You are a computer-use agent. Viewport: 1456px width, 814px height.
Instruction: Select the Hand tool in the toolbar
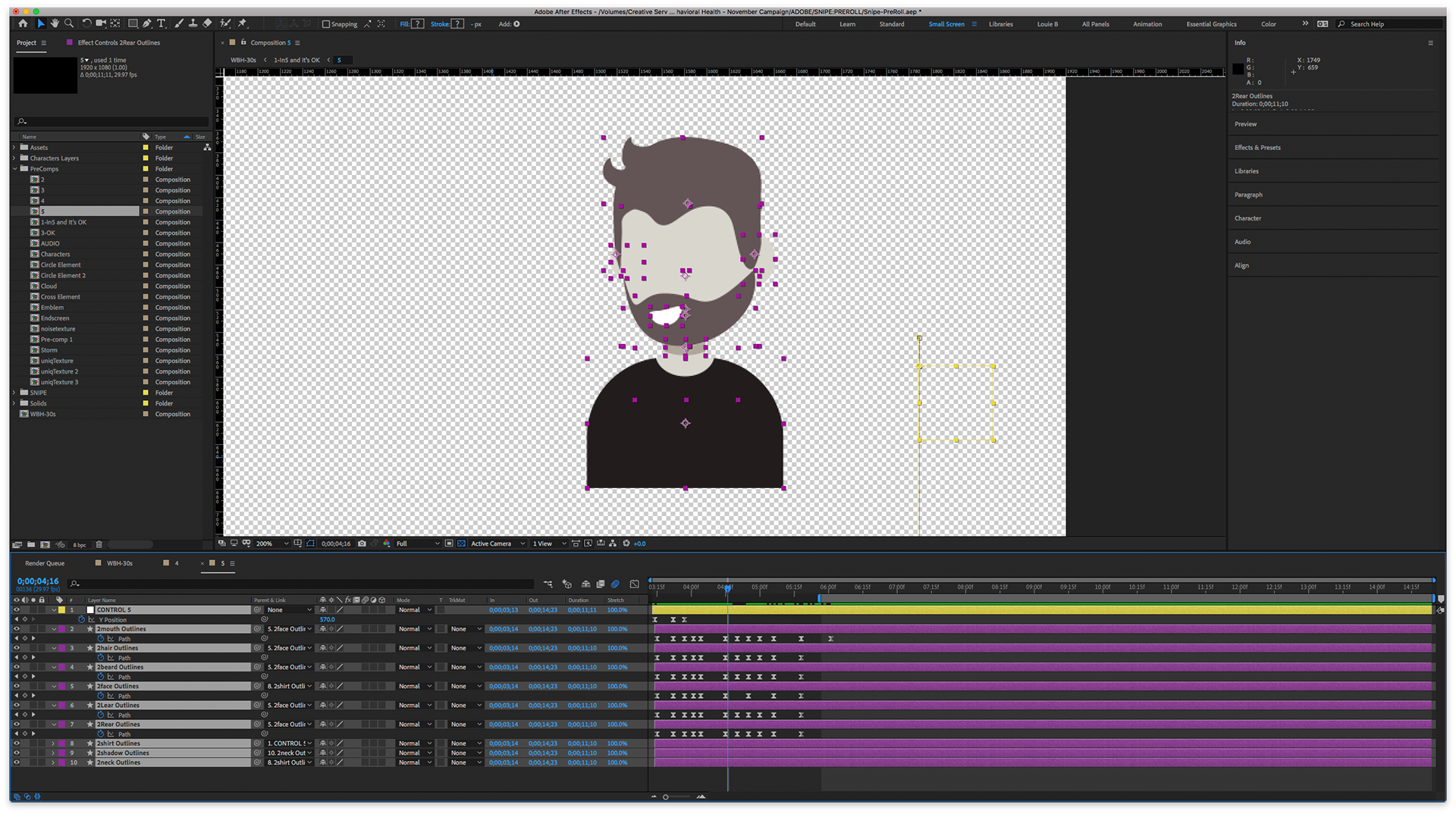coord(54,23)
